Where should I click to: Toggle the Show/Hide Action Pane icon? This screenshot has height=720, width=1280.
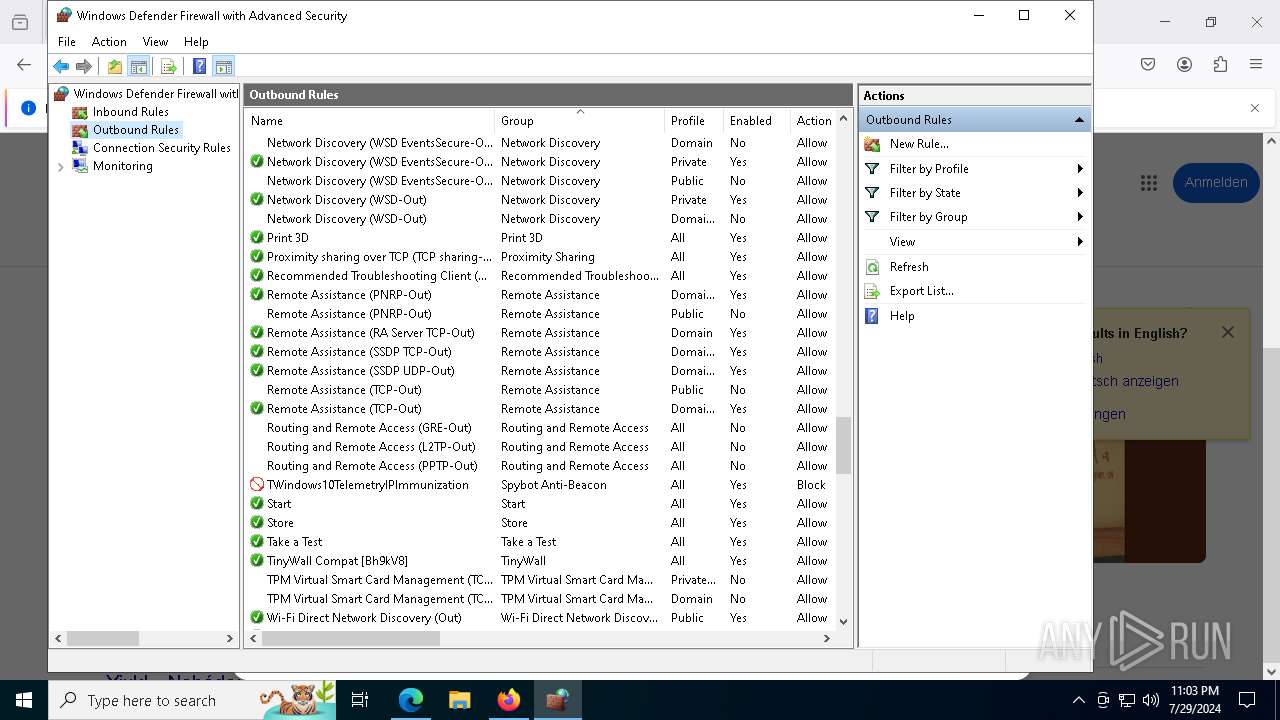[223, 67]
